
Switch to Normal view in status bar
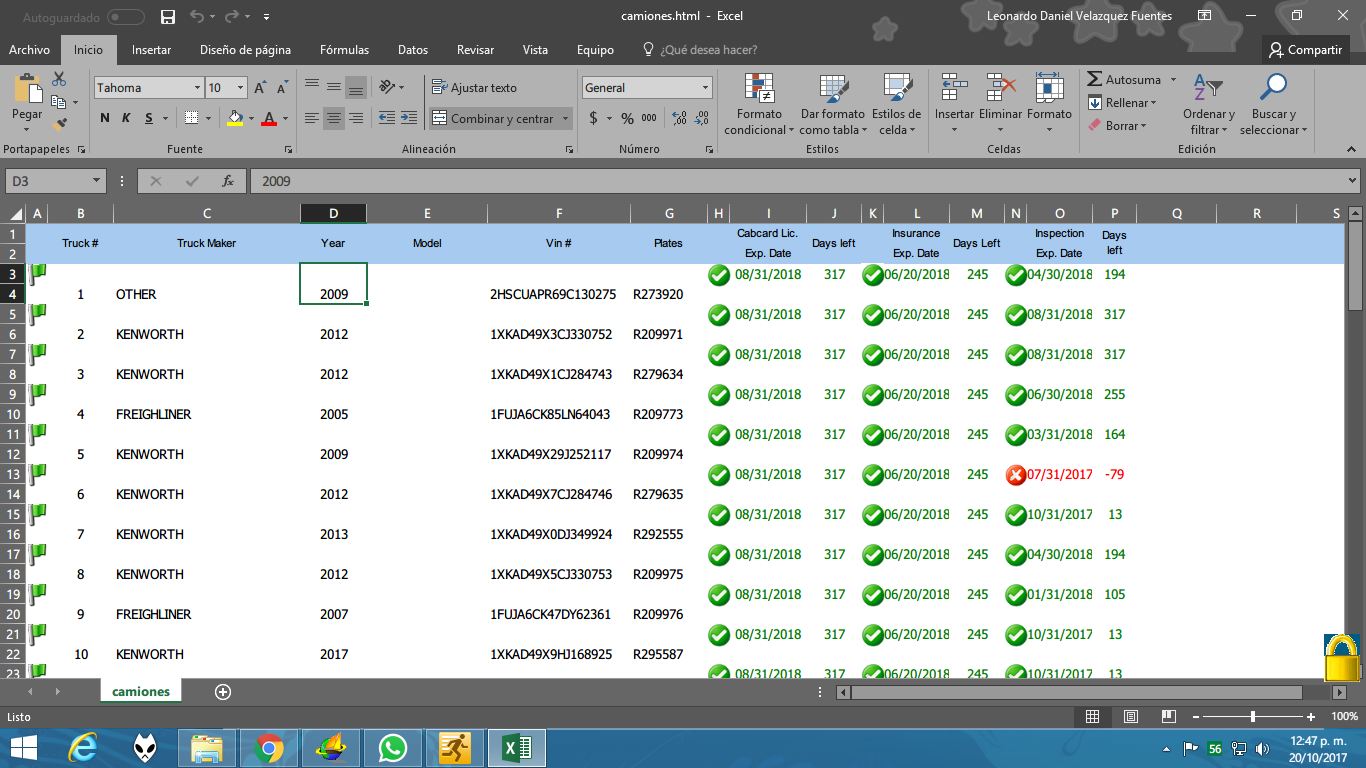tap(1093, 717)
